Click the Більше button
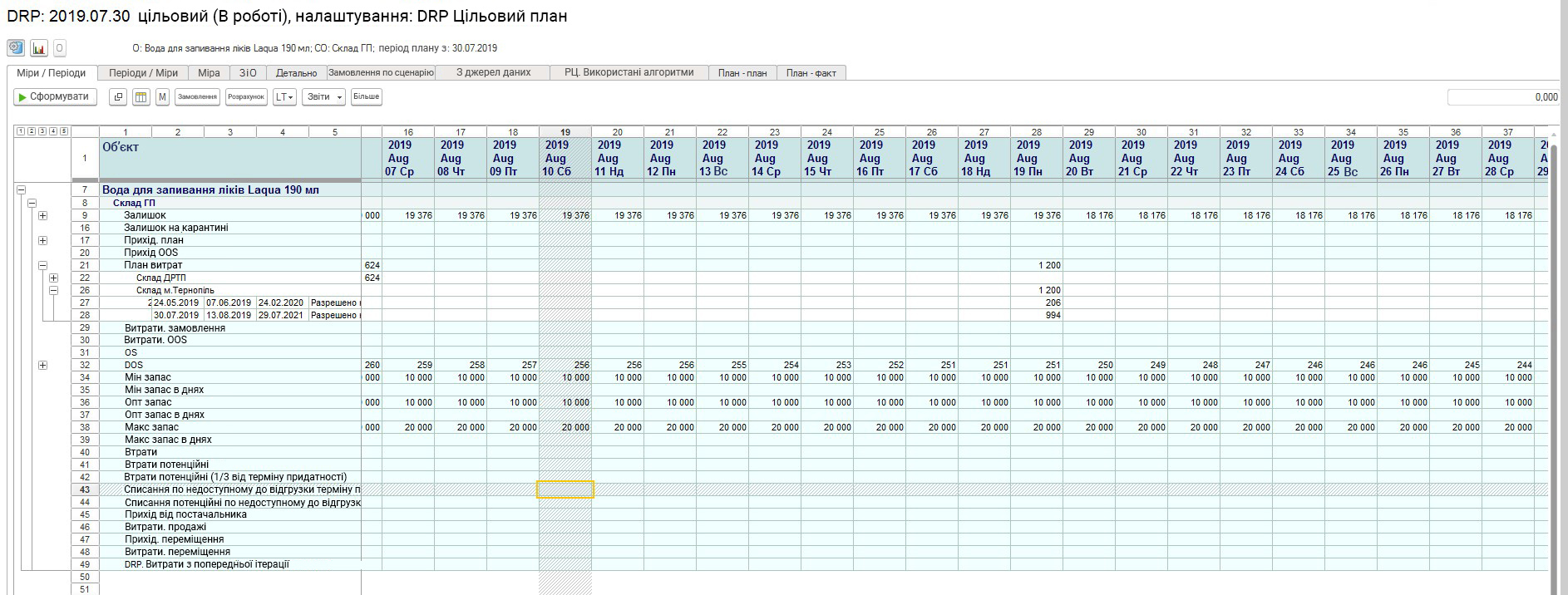 pos(367,97)
